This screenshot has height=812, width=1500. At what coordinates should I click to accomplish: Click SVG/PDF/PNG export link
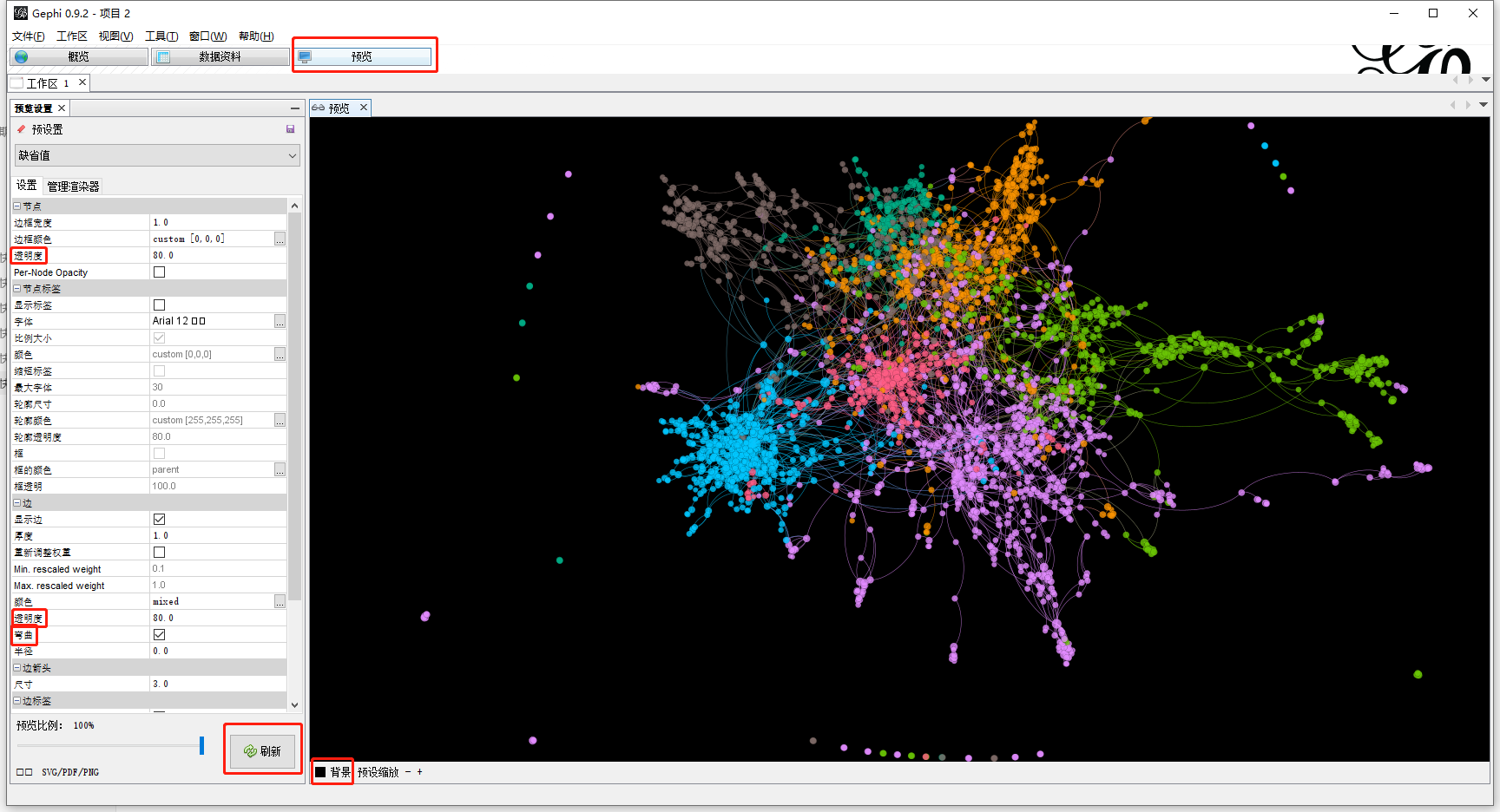(70, 772)
